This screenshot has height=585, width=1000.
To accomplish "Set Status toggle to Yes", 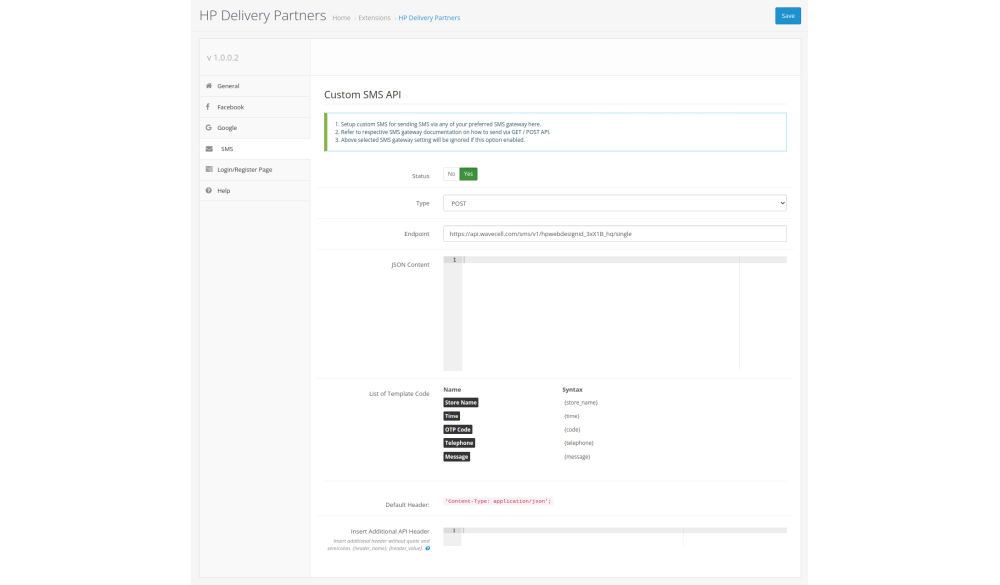I will point(468,174).
